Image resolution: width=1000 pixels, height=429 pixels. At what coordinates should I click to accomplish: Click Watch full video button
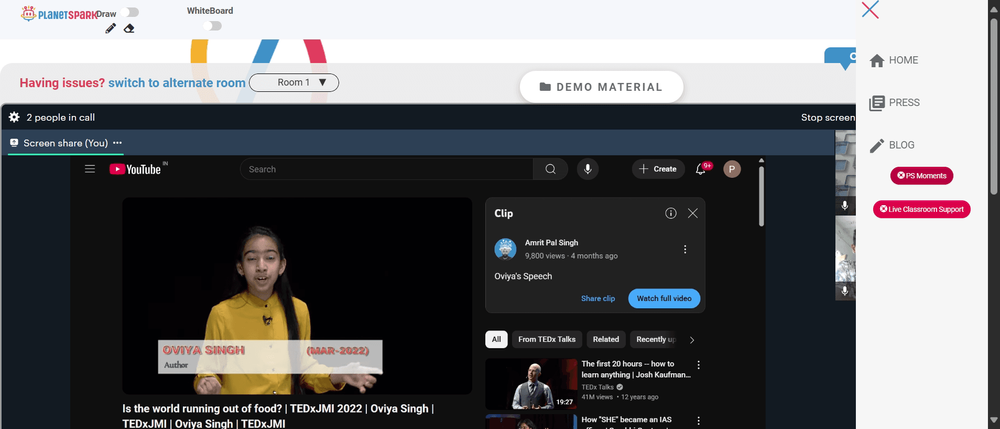click(664, 298)
